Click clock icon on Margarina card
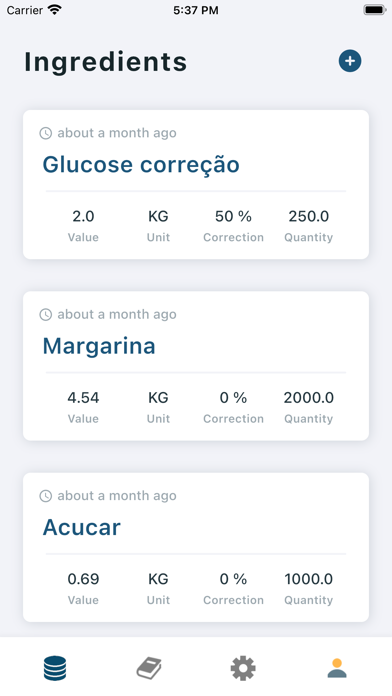 (46, 315)
